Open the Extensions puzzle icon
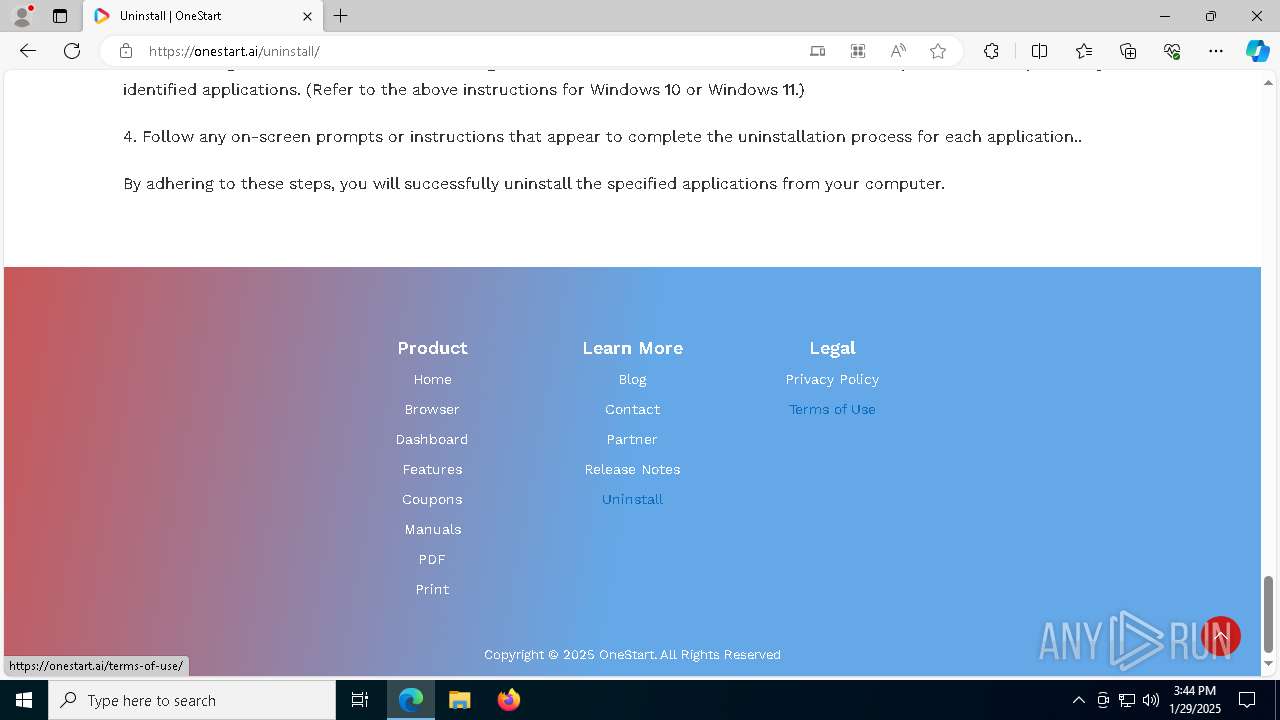Viewport: 1280px width, 720px height. pos(991,51)
